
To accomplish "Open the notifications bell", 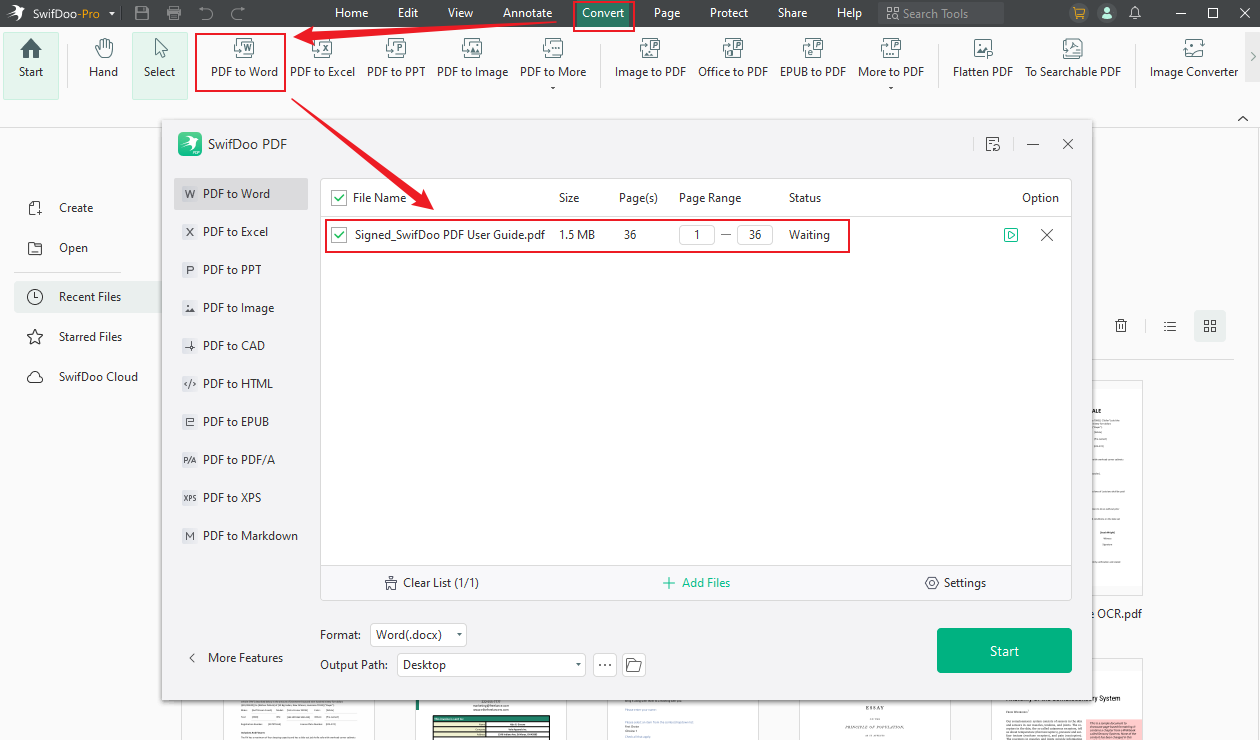I will [x=1135, y=13].
